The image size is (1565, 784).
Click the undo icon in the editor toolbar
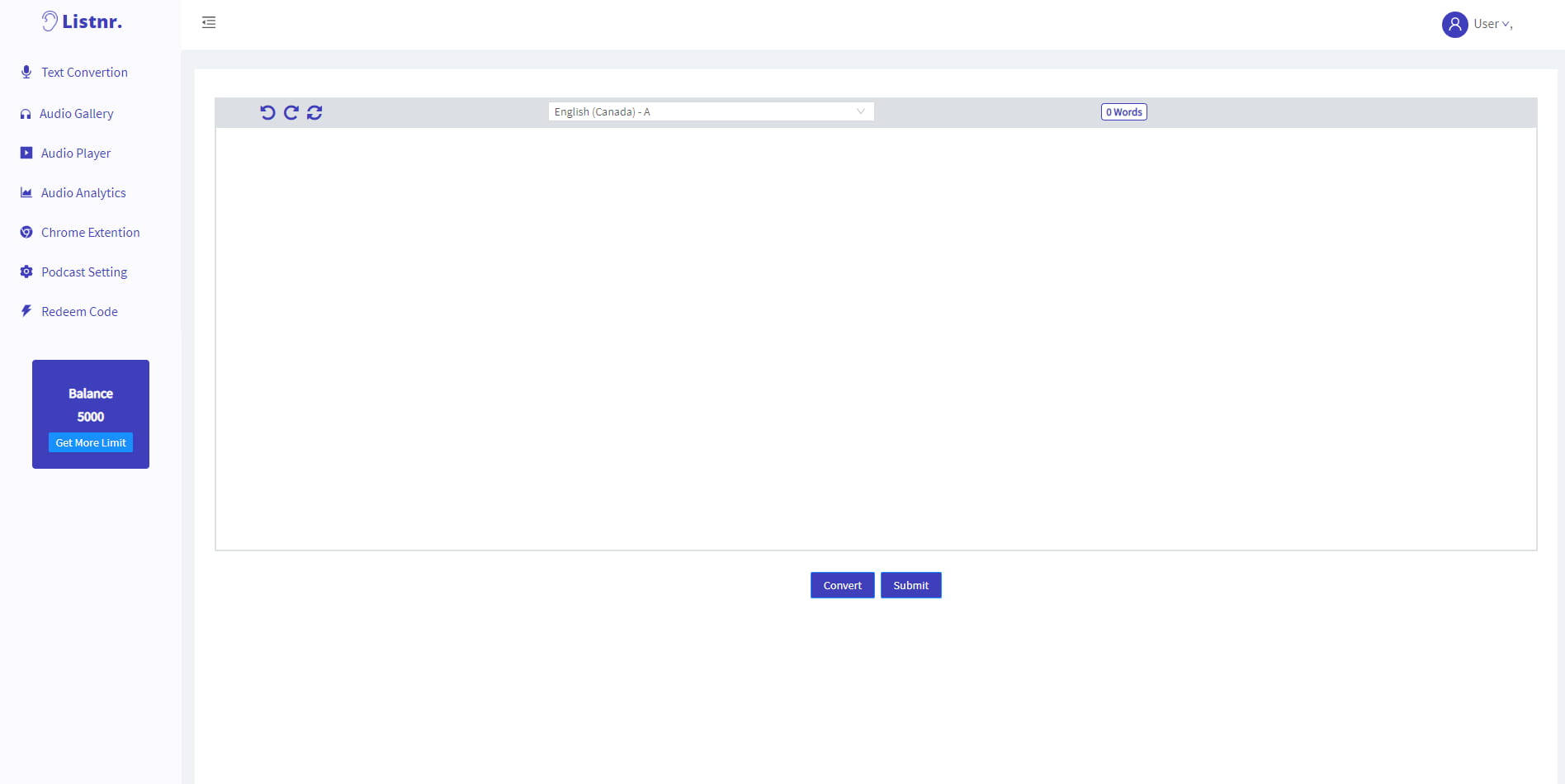point(267,112)
